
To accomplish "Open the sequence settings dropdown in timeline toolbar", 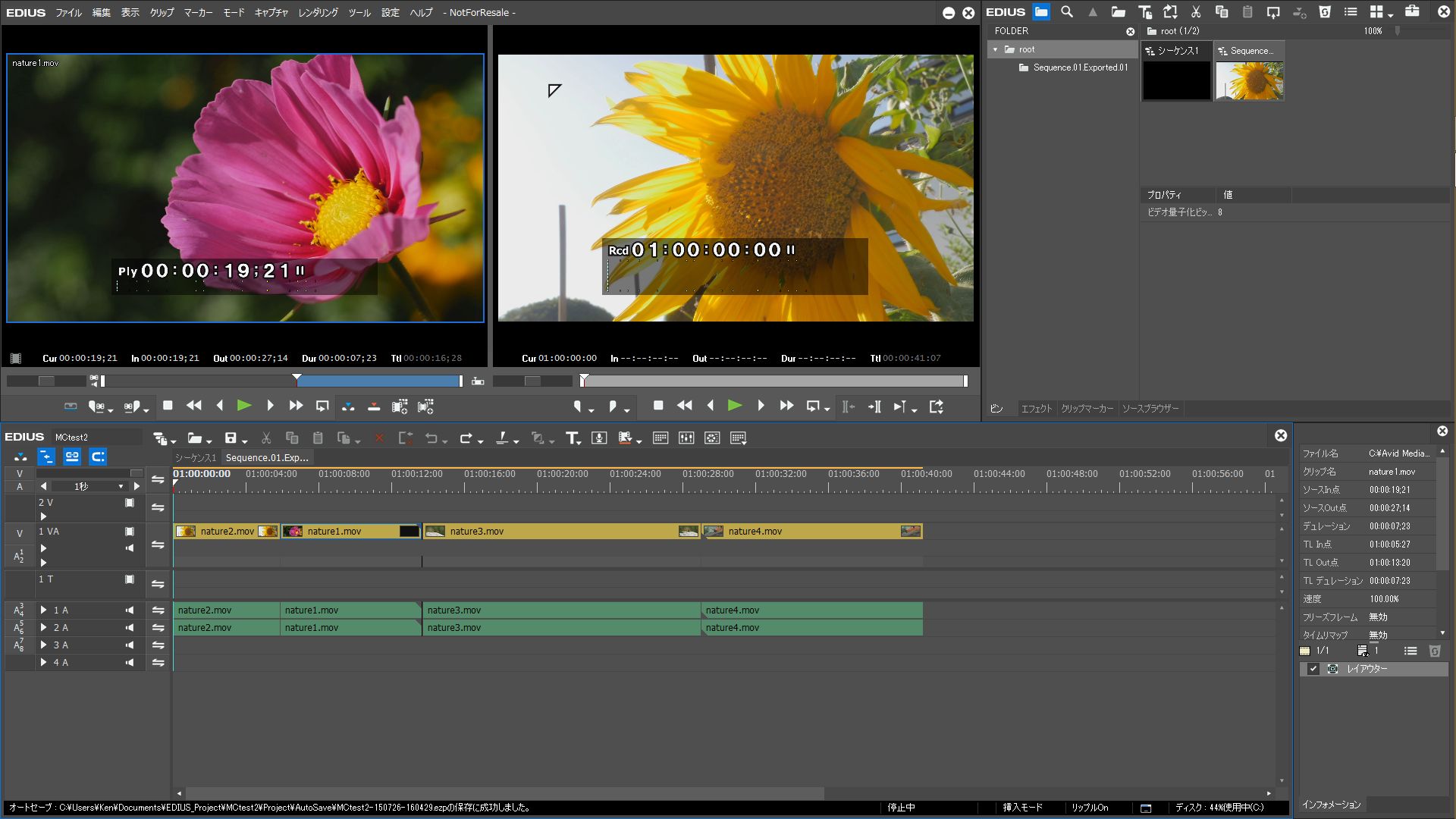I will tap(174, 441).
